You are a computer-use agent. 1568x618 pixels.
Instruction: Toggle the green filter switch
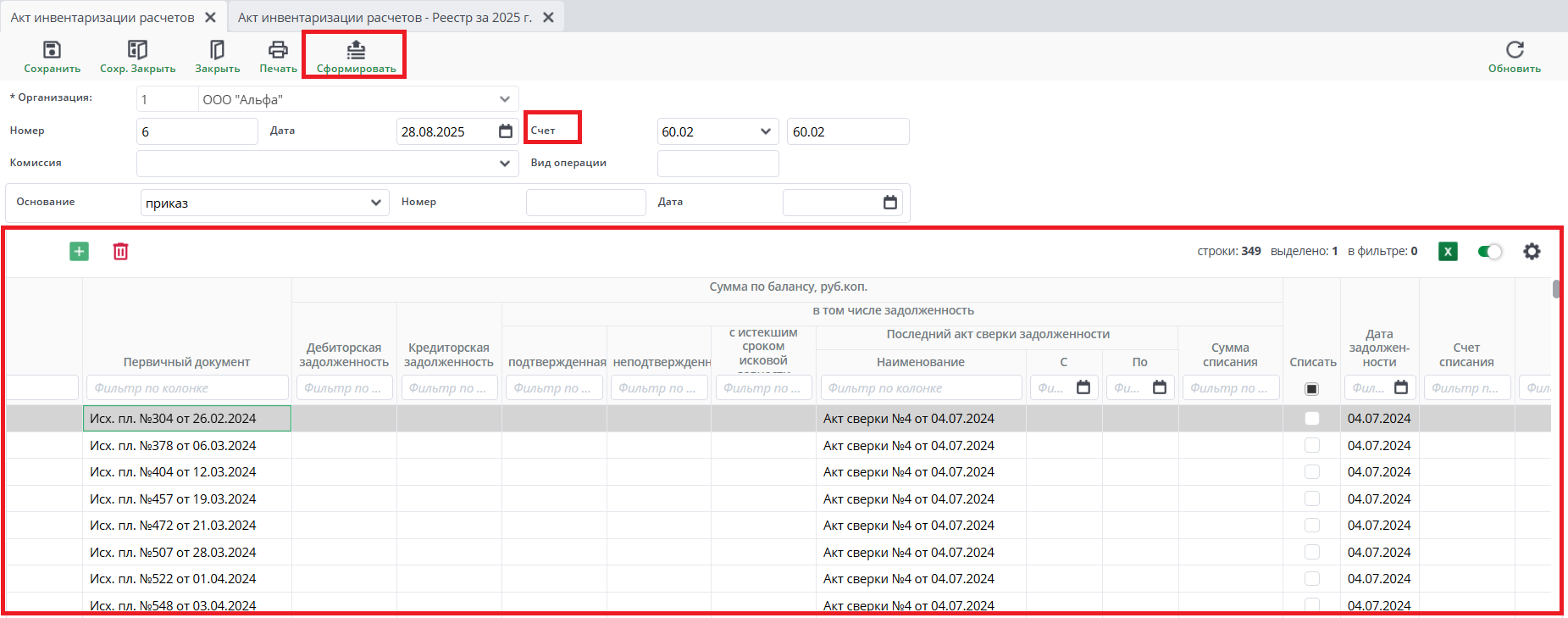[1489, 251]
